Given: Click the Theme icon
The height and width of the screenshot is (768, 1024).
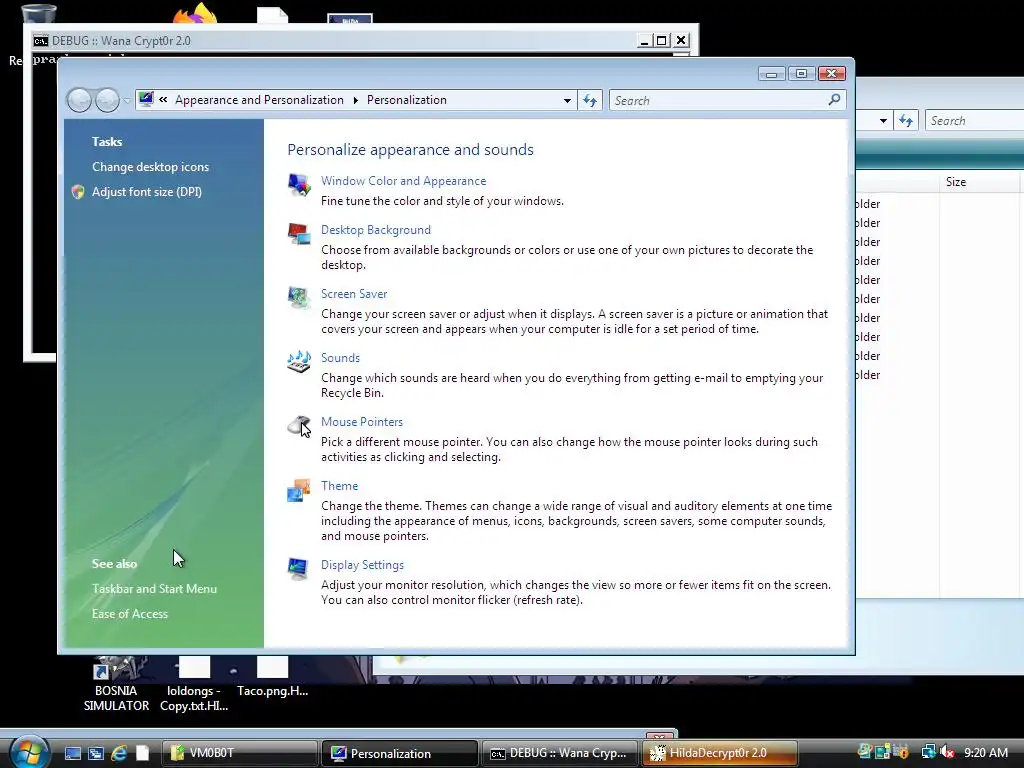Looking at the screenshot, I should pos(299,490).
